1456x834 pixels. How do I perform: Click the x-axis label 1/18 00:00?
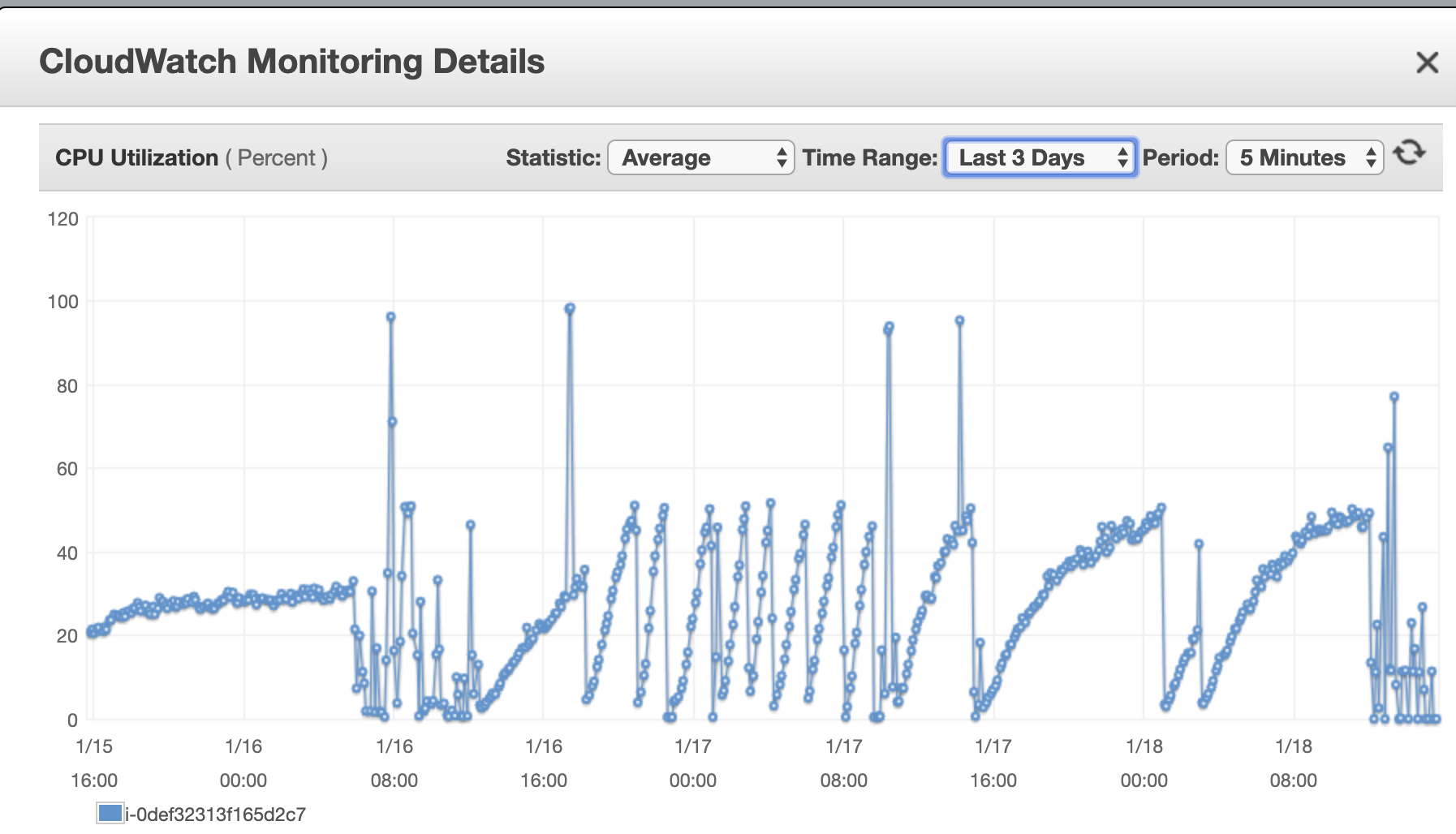click(1144, 763)
